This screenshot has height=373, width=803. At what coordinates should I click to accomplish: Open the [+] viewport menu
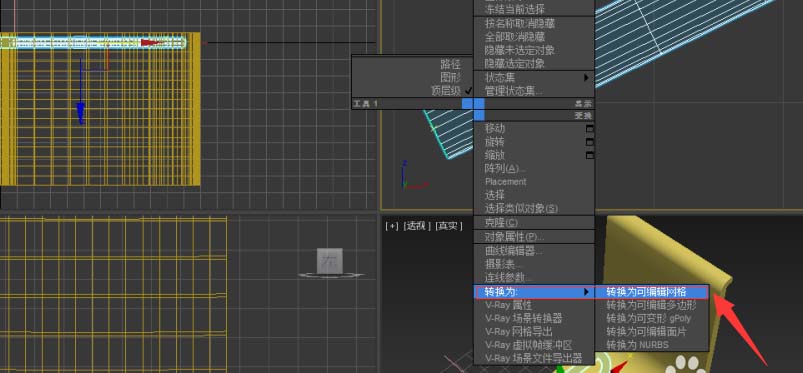click(x=392, y=226)
